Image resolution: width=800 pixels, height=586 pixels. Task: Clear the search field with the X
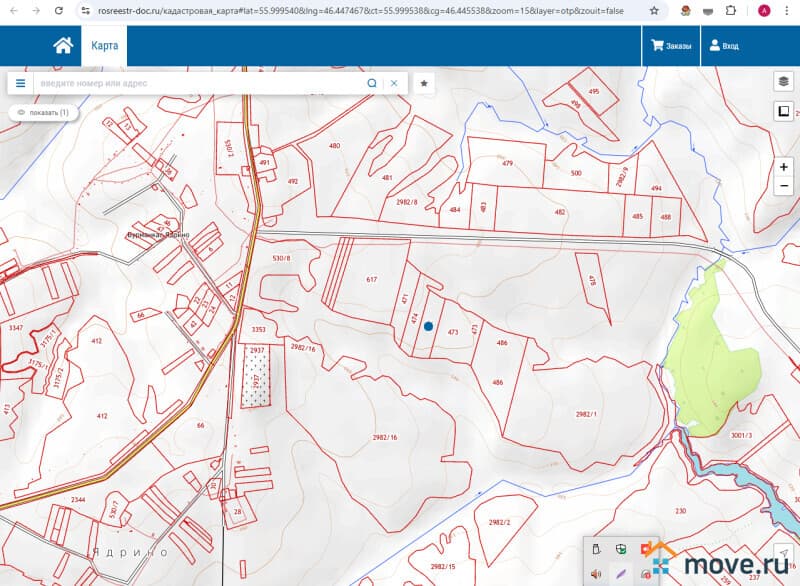(395, 83)
